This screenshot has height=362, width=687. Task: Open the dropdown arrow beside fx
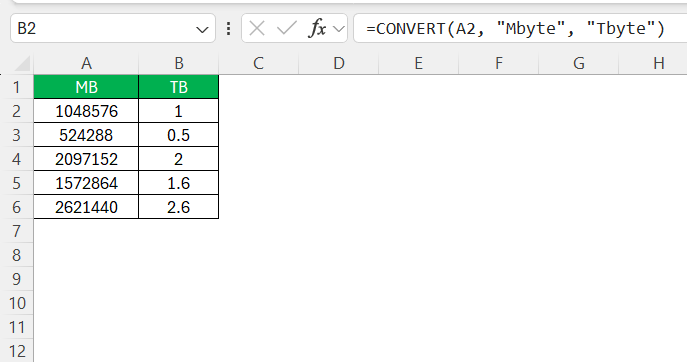tap(339, 29)
